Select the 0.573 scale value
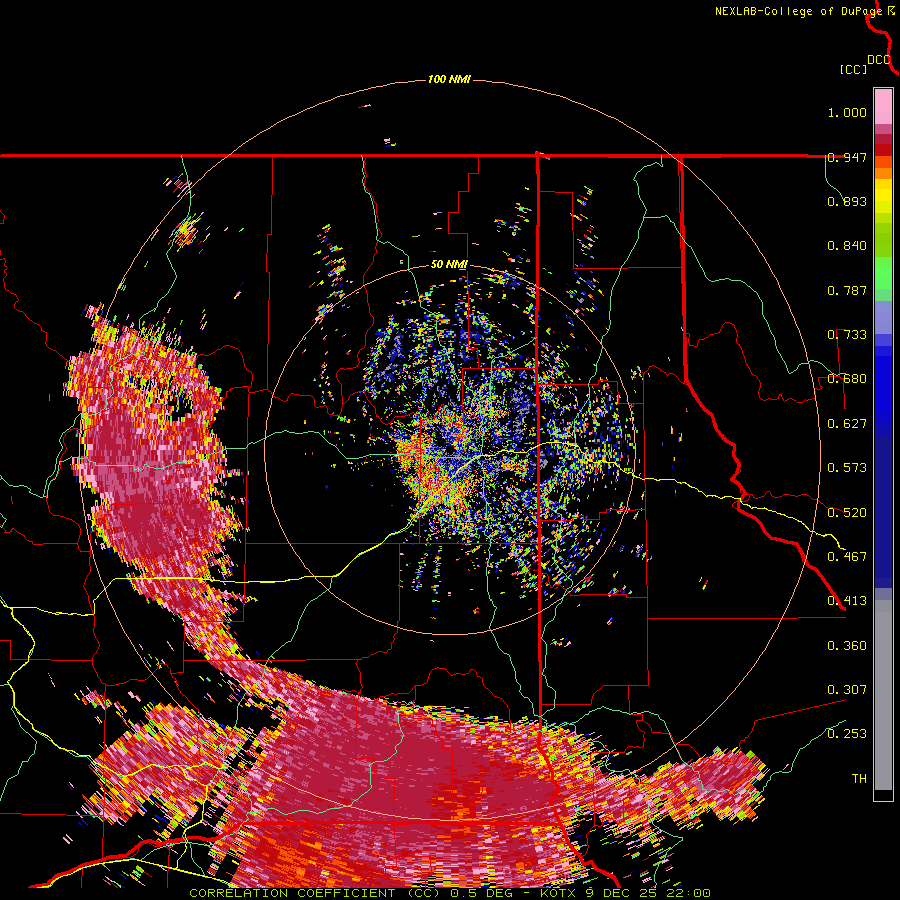This screenshot has height=900, width=900. point(847,468)
